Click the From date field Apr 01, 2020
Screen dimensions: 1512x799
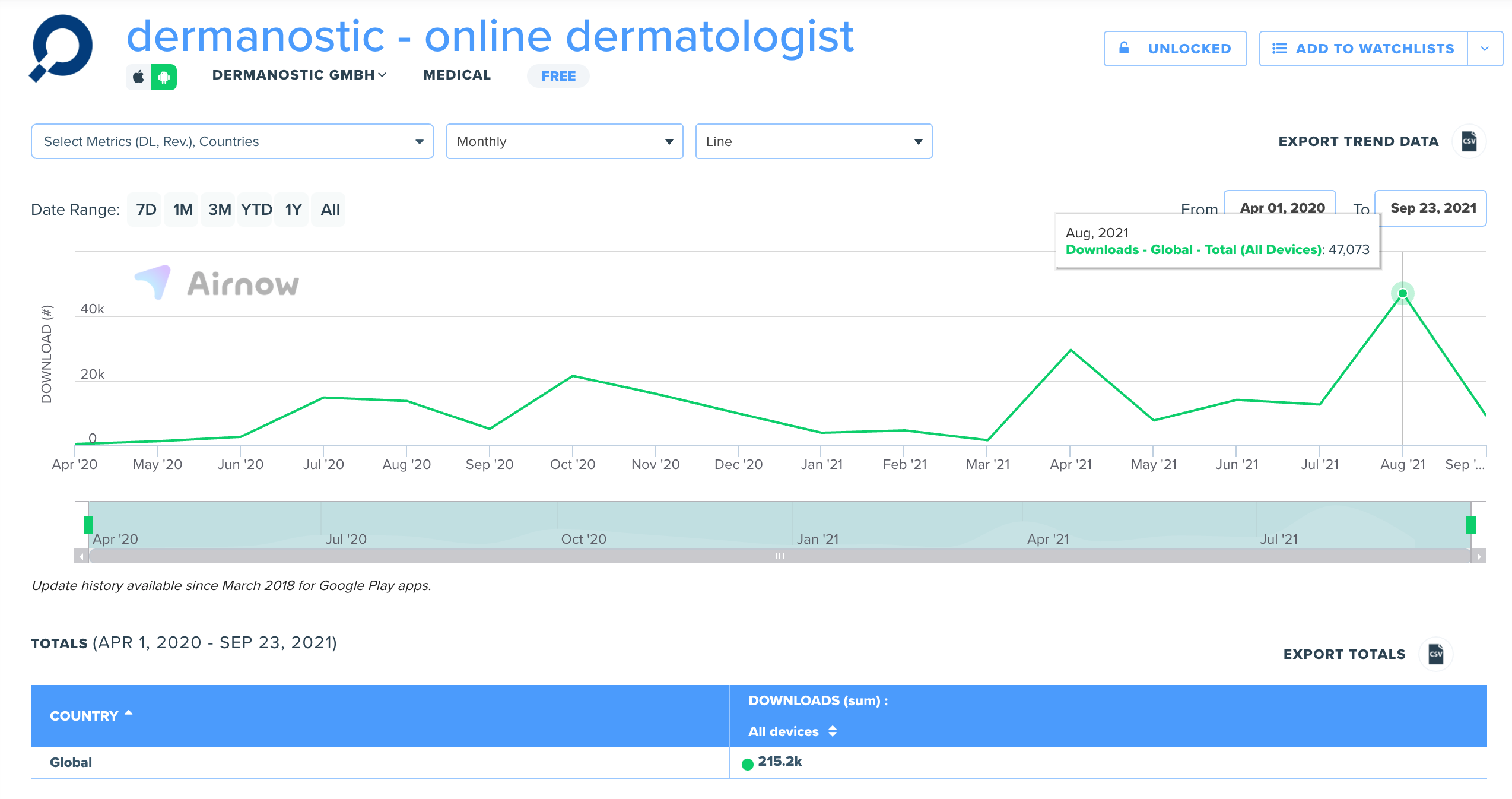pyautogui.click(x=1281, y=204)
